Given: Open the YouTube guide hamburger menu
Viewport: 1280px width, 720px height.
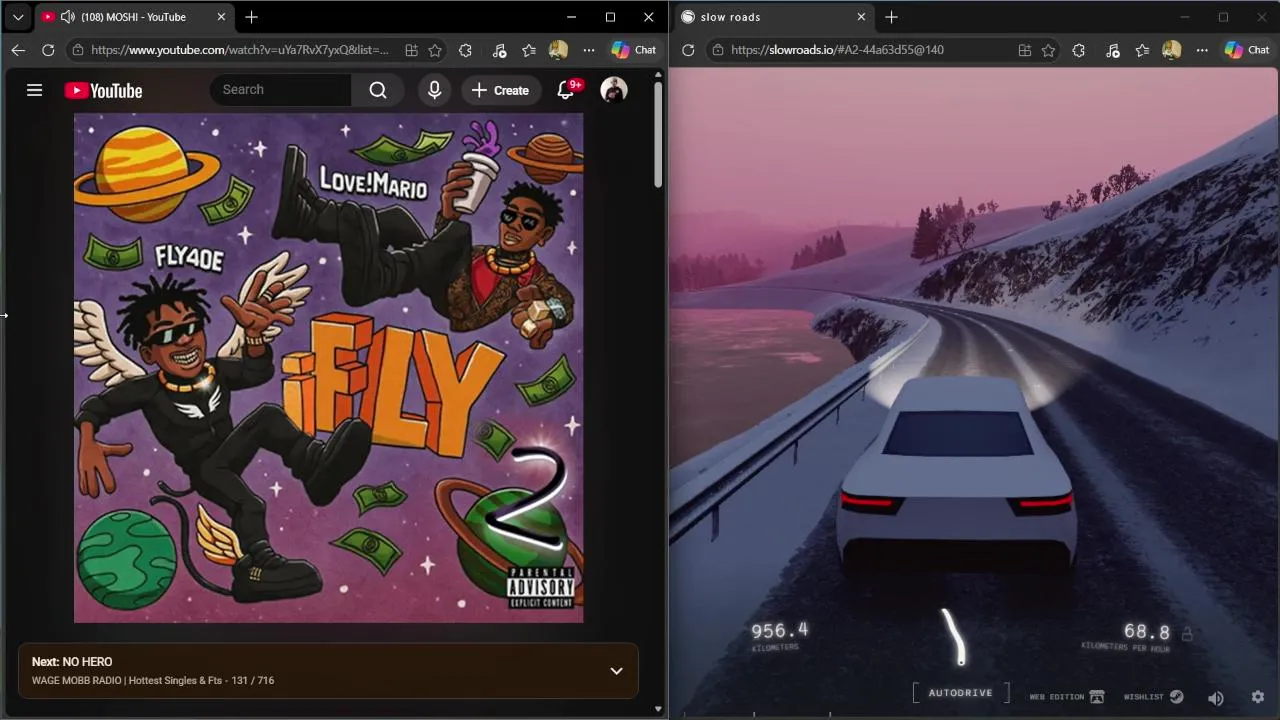Looking at the screenshot, I should [34, 90].
